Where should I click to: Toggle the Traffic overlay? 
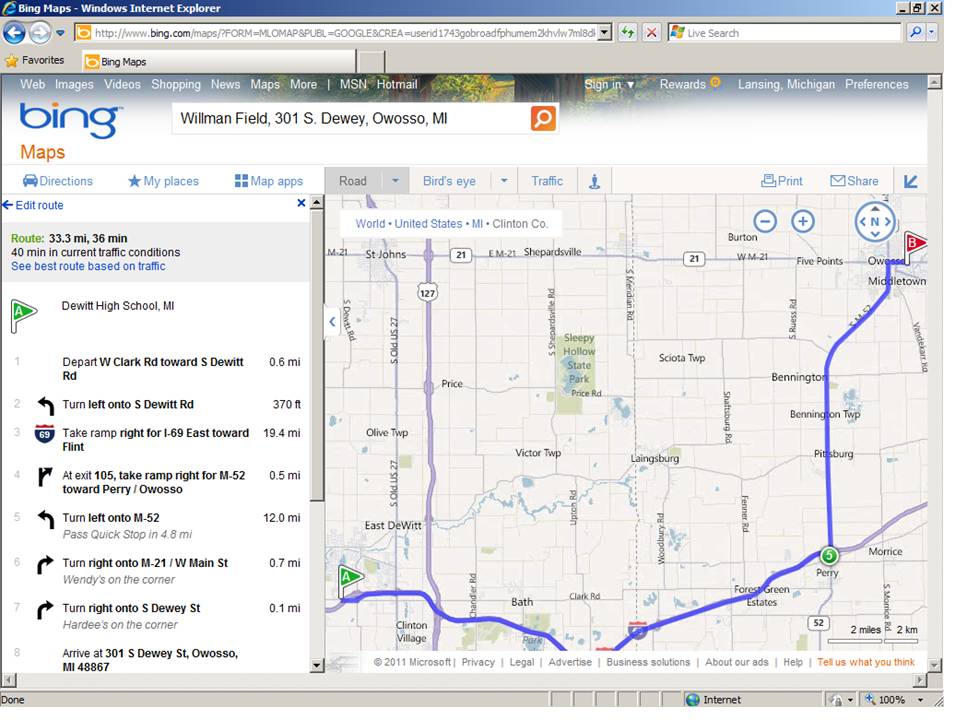coord(547,181)
